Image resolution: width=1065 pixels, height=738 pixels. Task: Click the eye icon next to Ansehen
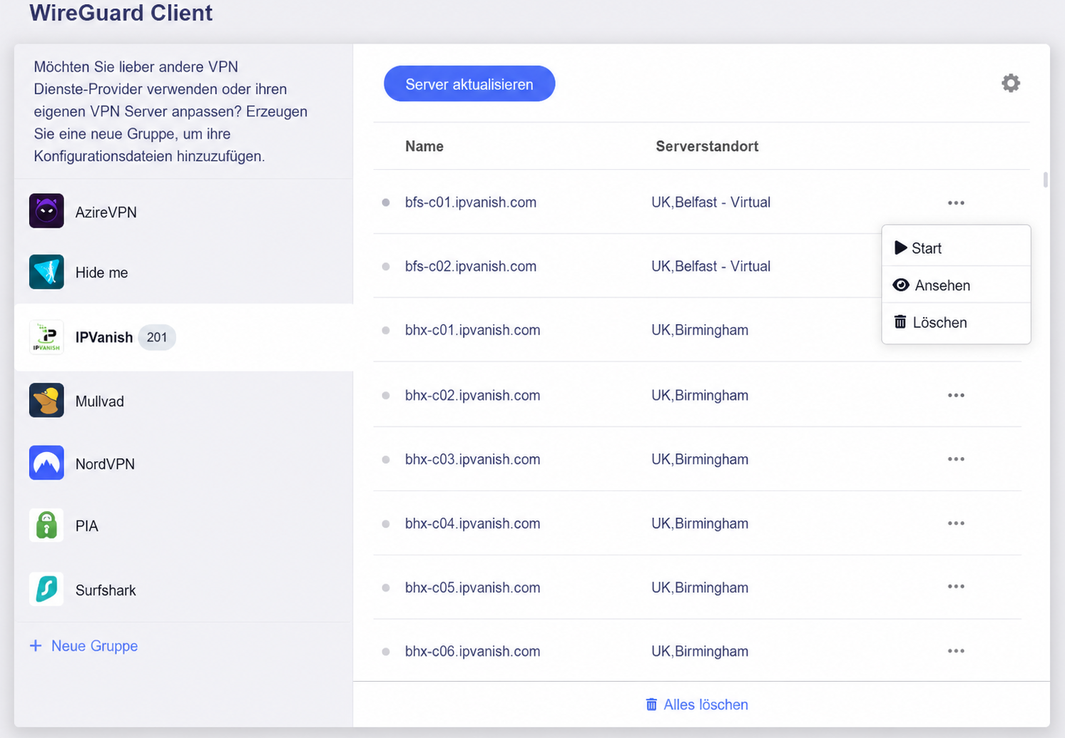(901, 285)
